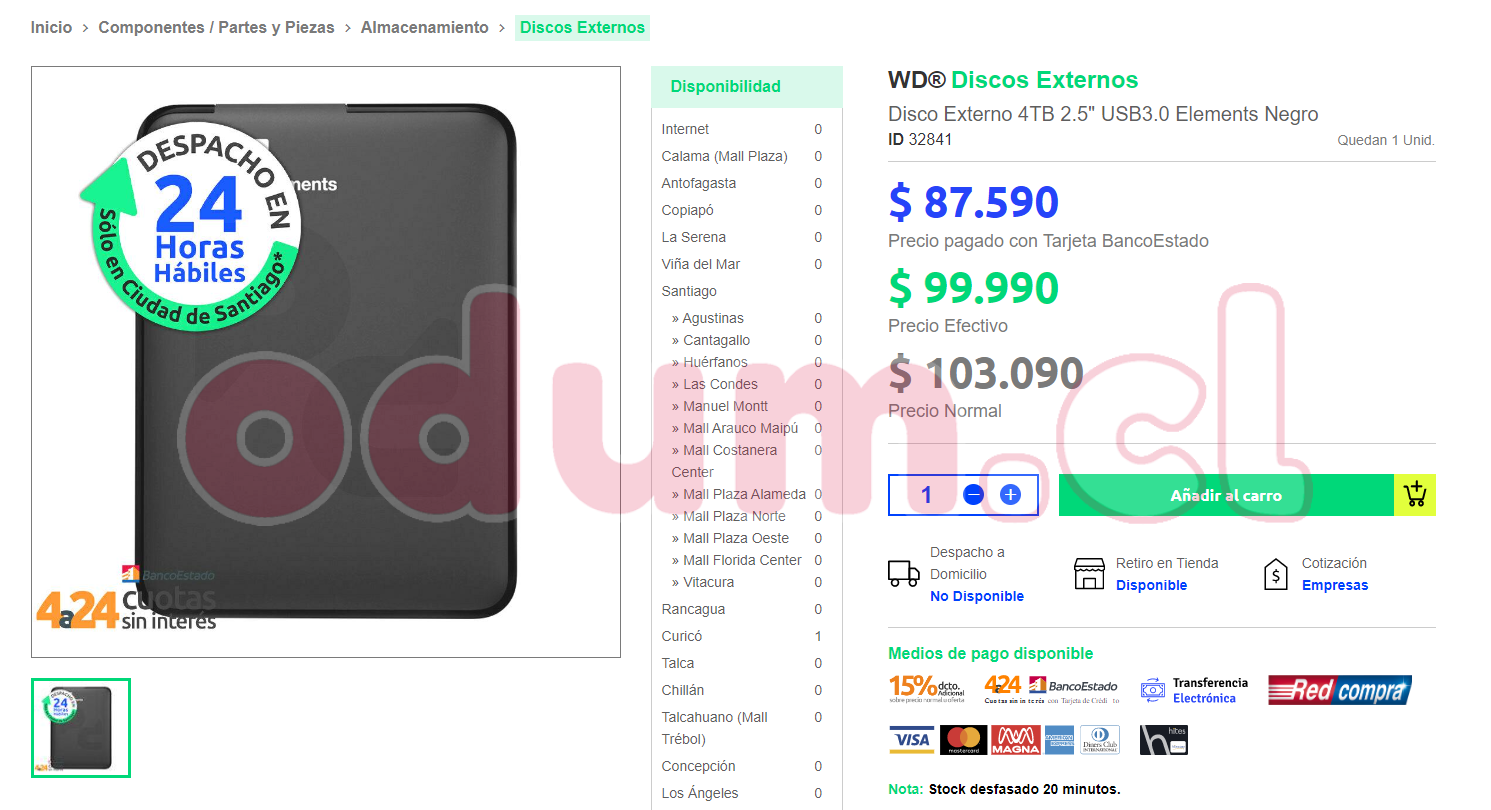This screenshot has width=1491, height=810.
Task: Click the plus quantity button
Action: (1010, 495)
